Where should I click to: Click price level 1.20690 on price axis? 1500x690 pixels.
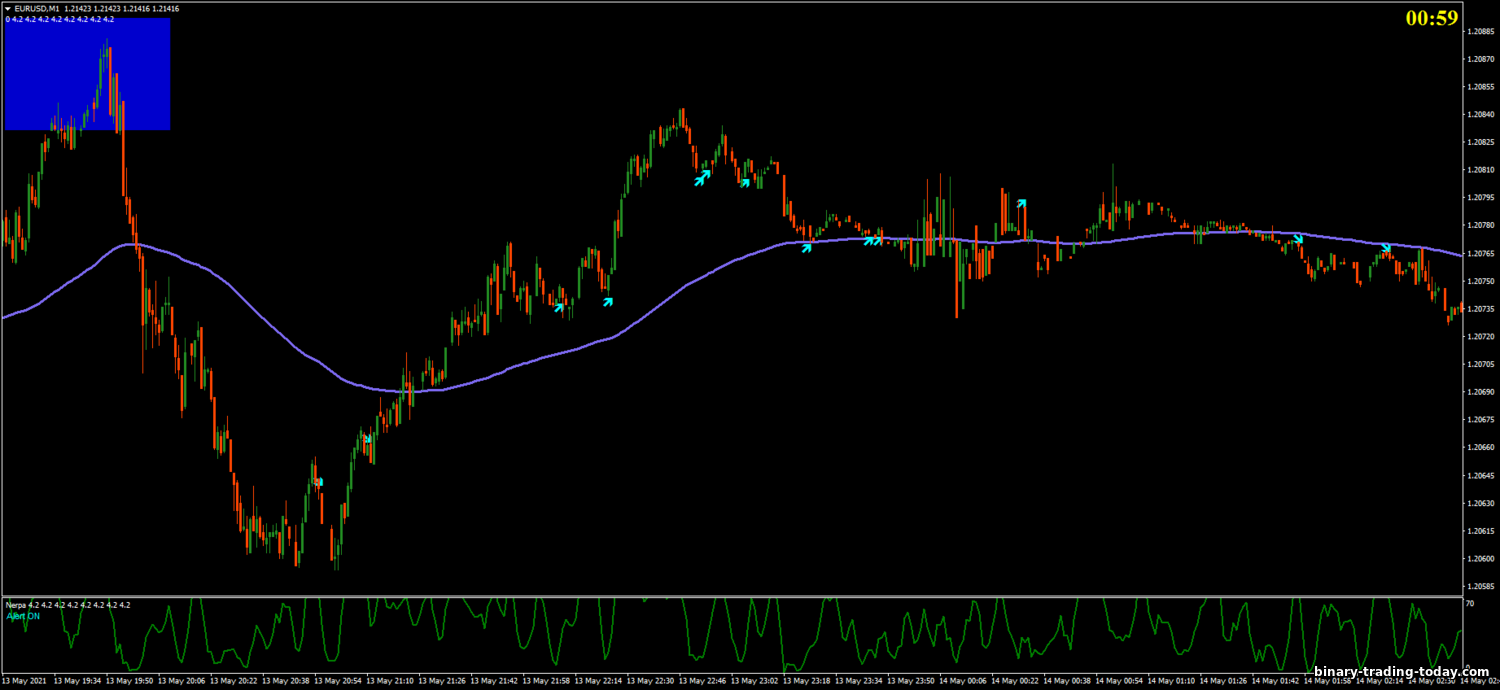(1479, 392)
